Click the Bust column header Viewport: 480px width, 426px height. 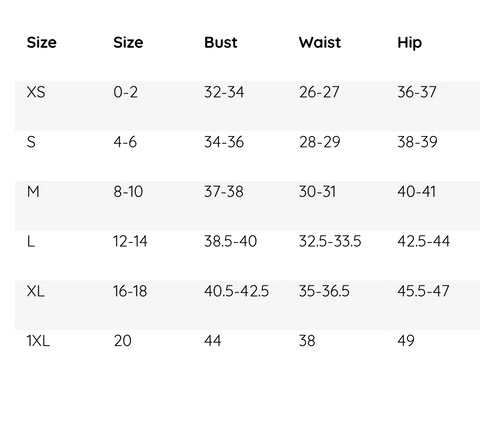pyautogui.click(x=221, y=42)
